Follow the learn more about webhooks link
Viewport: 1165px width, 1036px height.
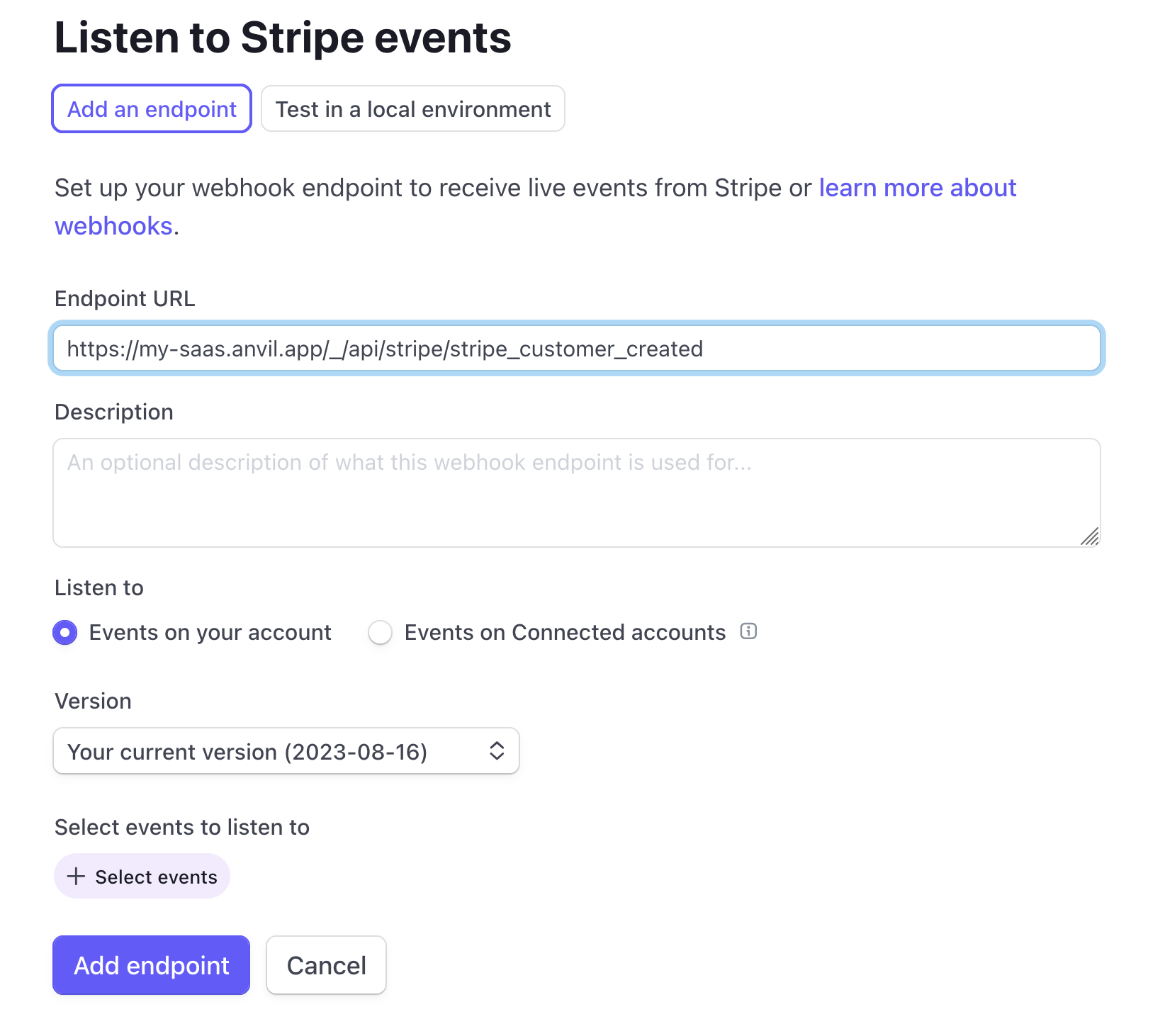(x=917, y=188)
